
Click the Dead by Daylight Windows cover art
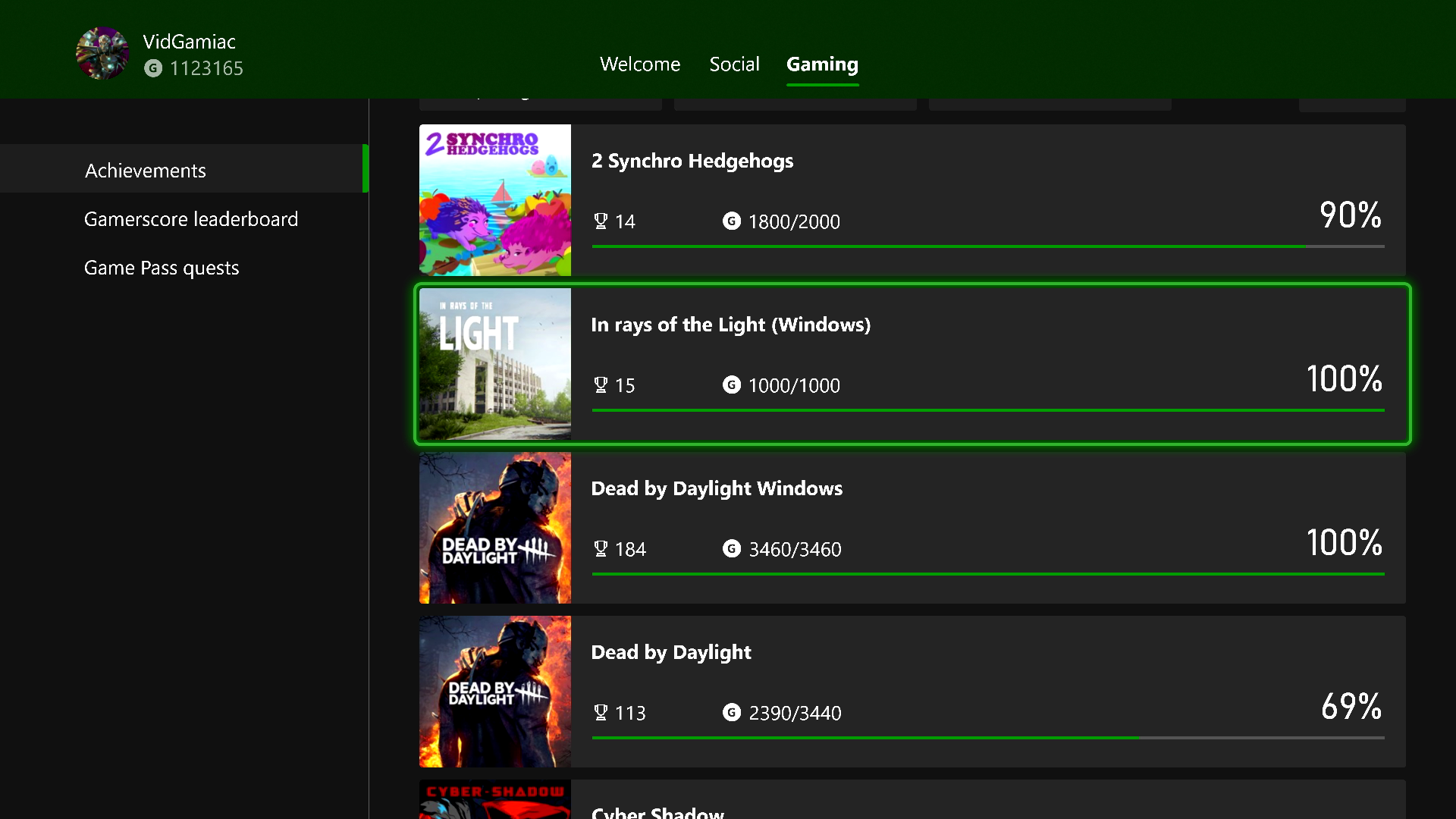[495, 528]
